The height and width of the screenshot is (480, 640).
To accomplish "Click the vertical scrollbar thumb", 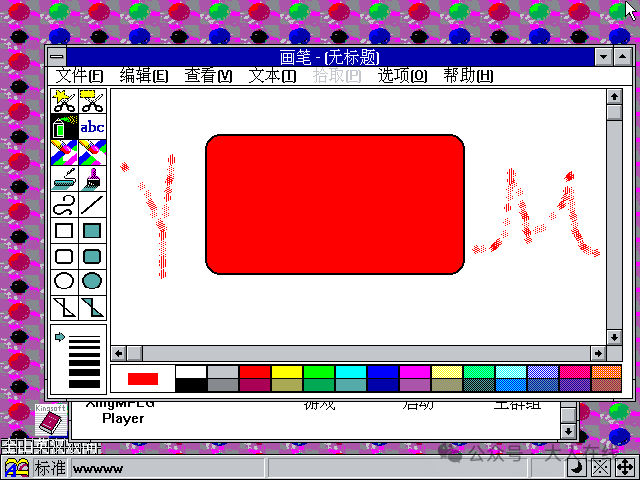I will coord(614,113).
